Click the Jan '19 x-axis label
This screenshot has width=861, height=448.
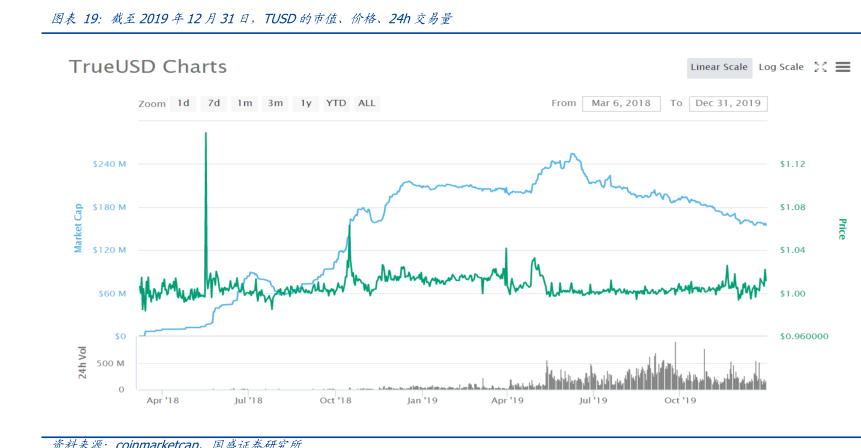click(422, 400)
